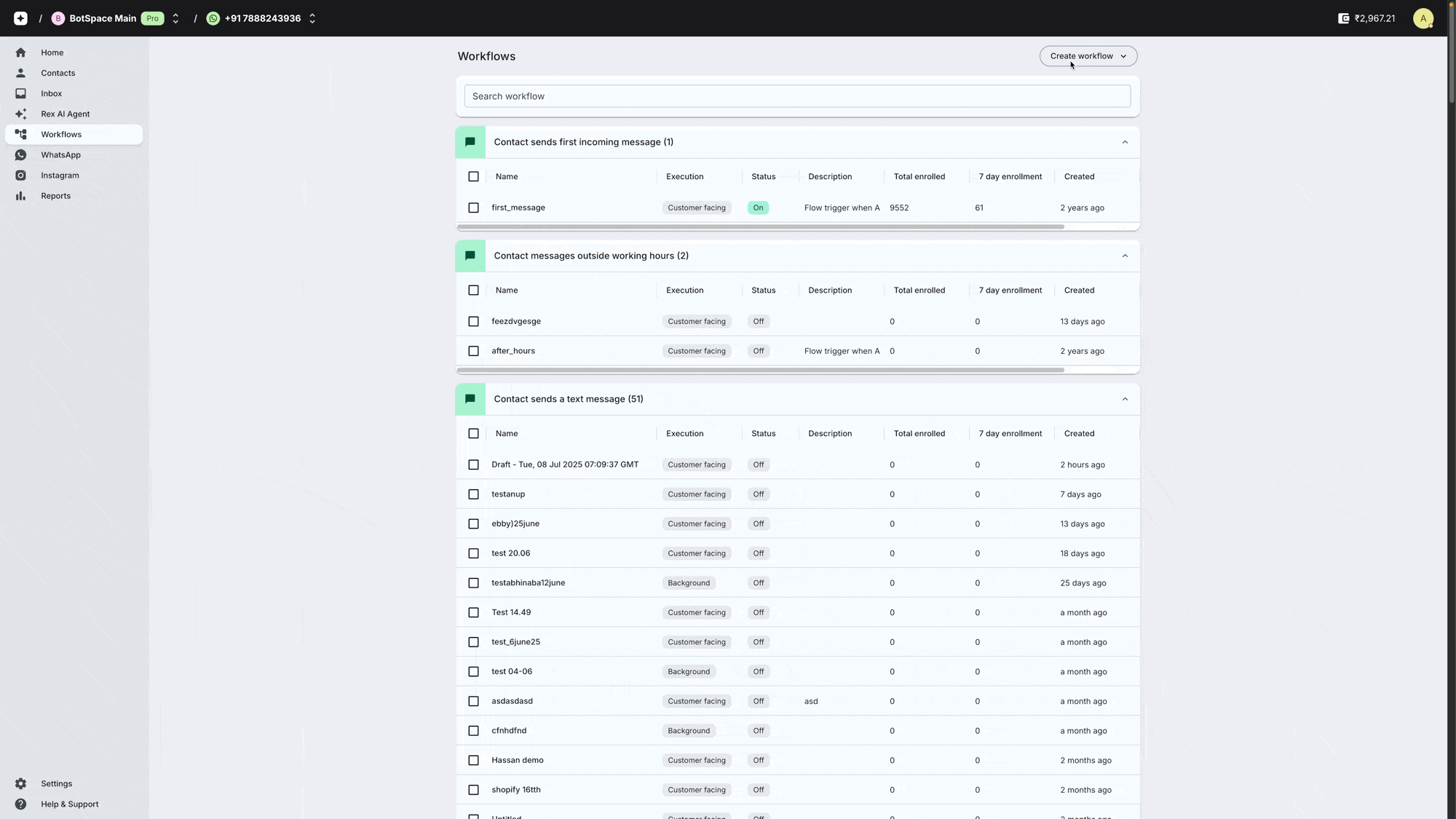Click the Reports bar chart icon

(x=20, y=196)
